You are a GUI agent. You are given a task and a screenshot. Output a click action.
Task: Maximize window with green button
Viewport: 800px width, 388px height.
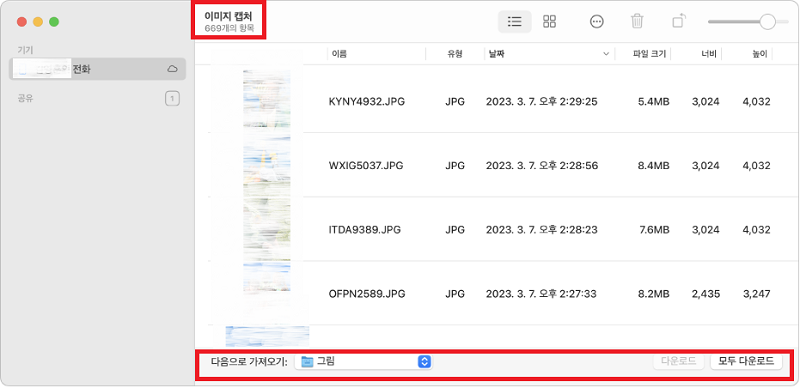point(54,22)
